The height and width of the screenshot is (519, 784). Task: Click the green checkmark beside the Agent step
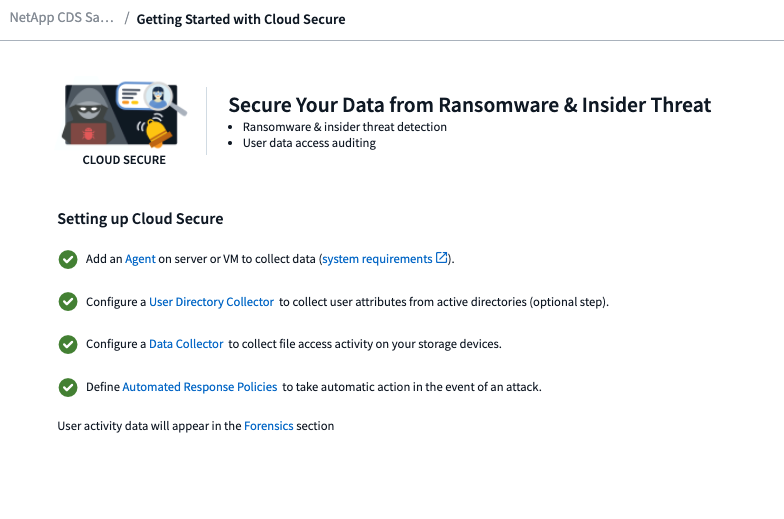point(68,259)
